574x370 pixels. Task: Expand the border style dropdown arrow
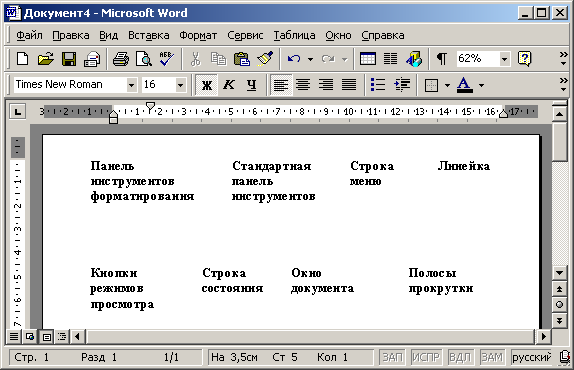click(447, 85)
